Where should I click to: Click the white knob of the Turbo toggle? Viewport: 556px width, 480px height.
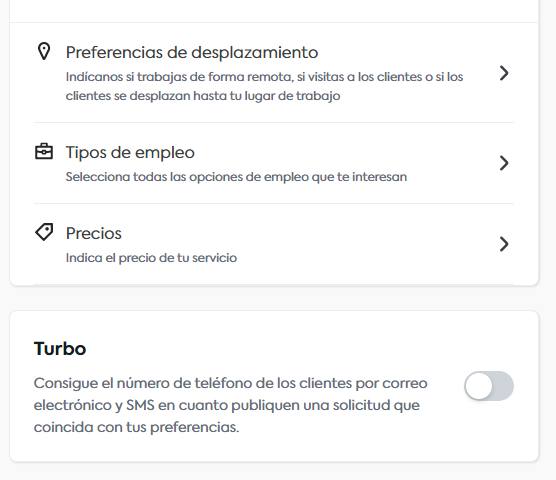479,386
